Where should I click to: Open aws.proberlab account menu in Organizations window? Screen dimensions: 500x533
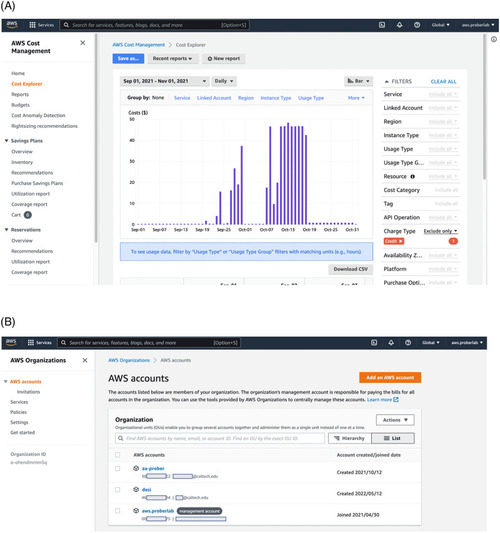tap(467, 343)
